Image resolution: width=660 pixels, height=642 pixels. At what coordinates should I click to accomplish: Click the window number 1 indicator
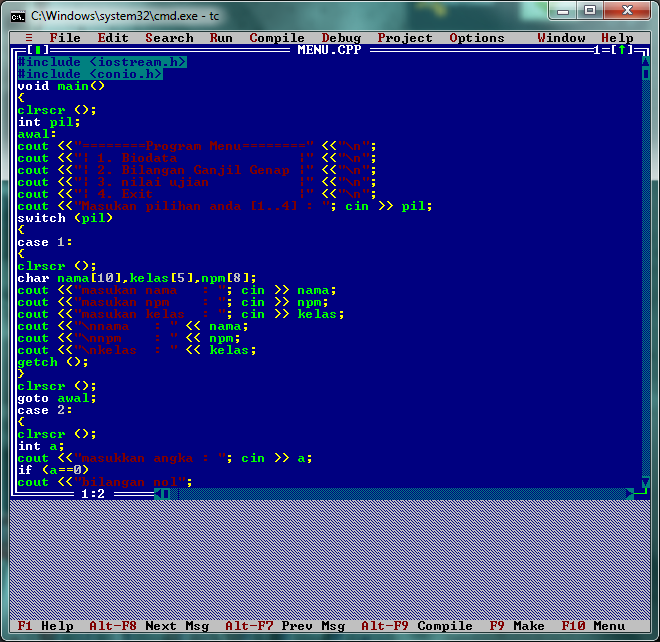click(597, 50)
